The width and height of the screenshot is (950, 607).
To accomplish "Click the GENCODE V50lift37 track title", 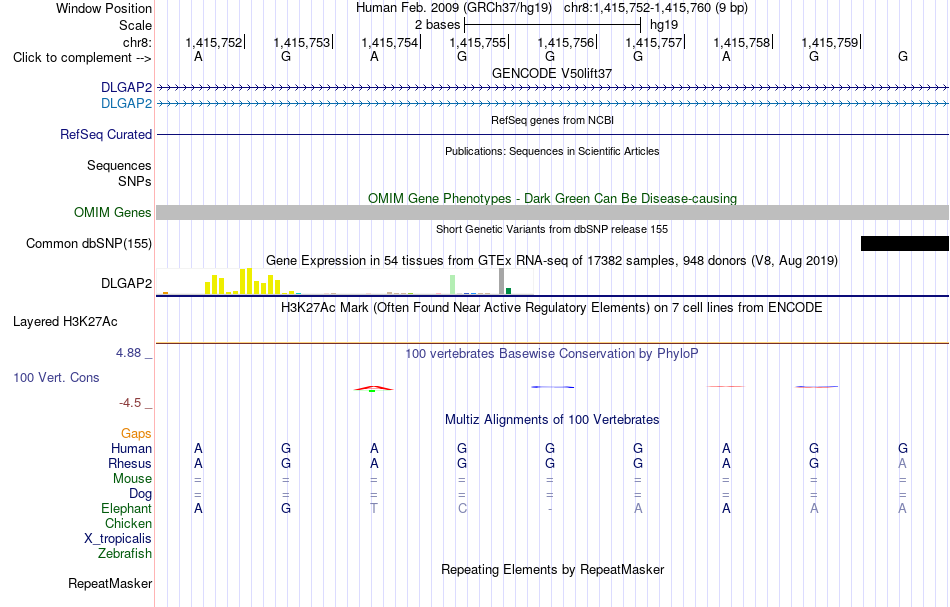I will pos(552,73).
